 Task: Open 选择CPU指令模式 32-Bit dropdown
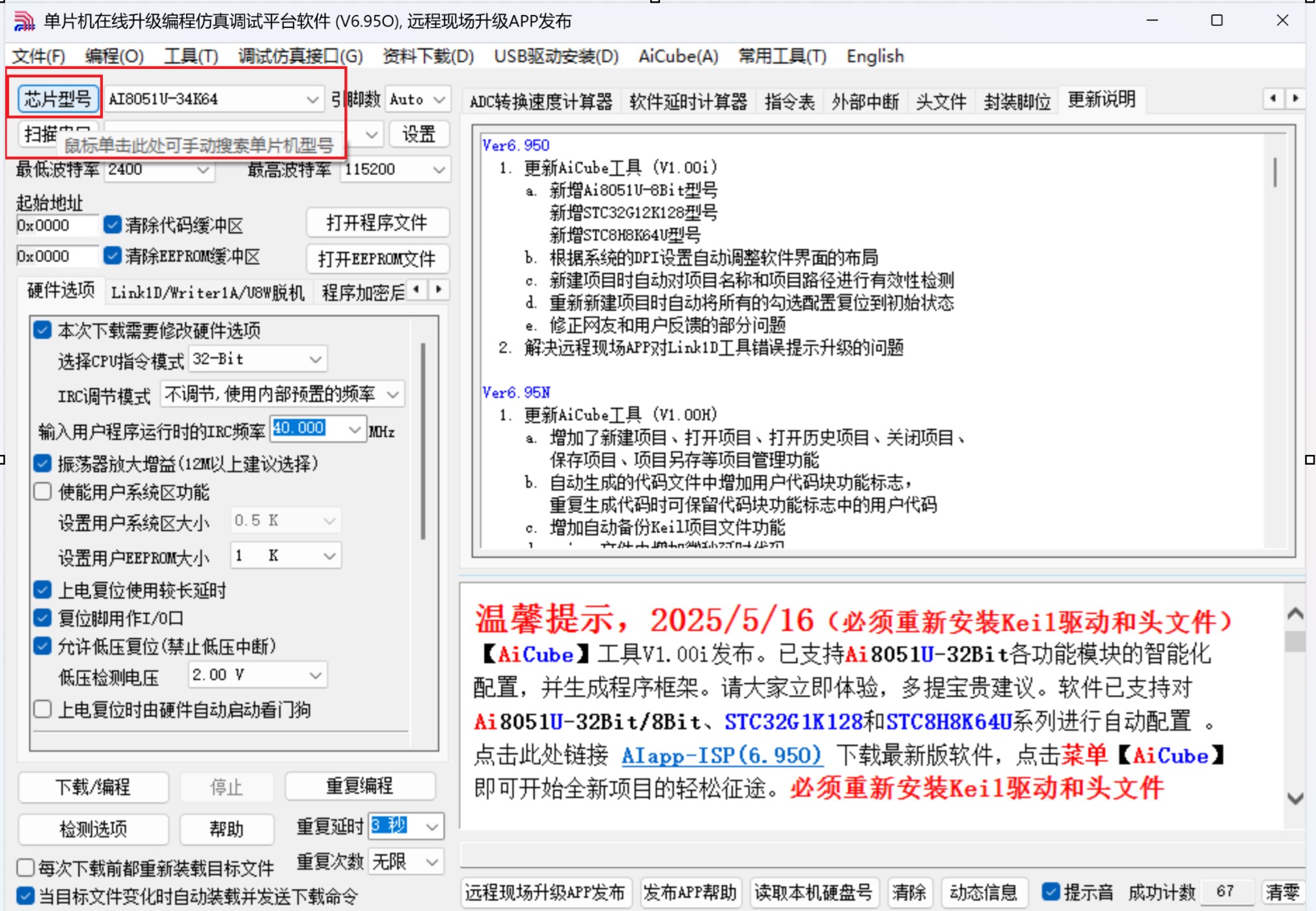pos(258,359)
